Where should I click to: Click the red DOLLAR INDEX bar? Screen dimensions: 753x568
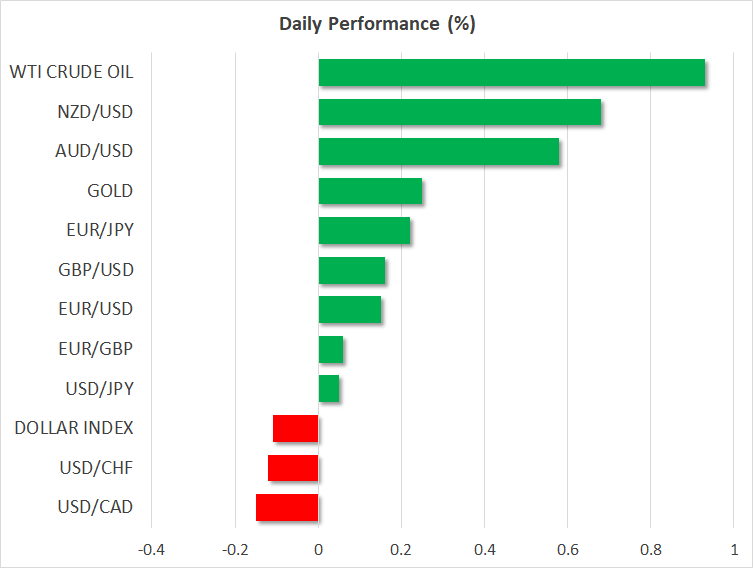tap(295, 428)
